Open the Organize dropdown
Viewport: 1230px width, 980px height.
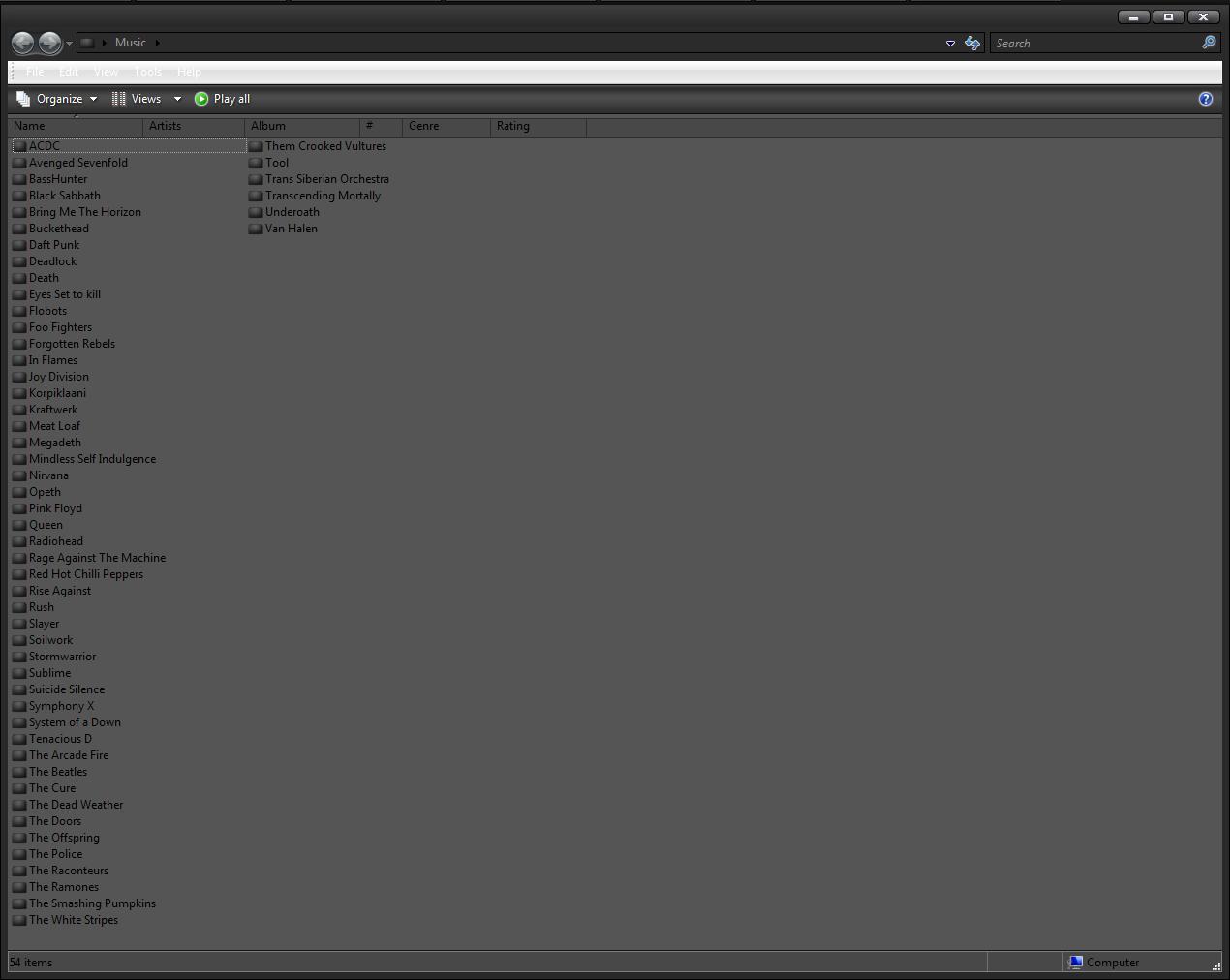[x=57, y=99]
